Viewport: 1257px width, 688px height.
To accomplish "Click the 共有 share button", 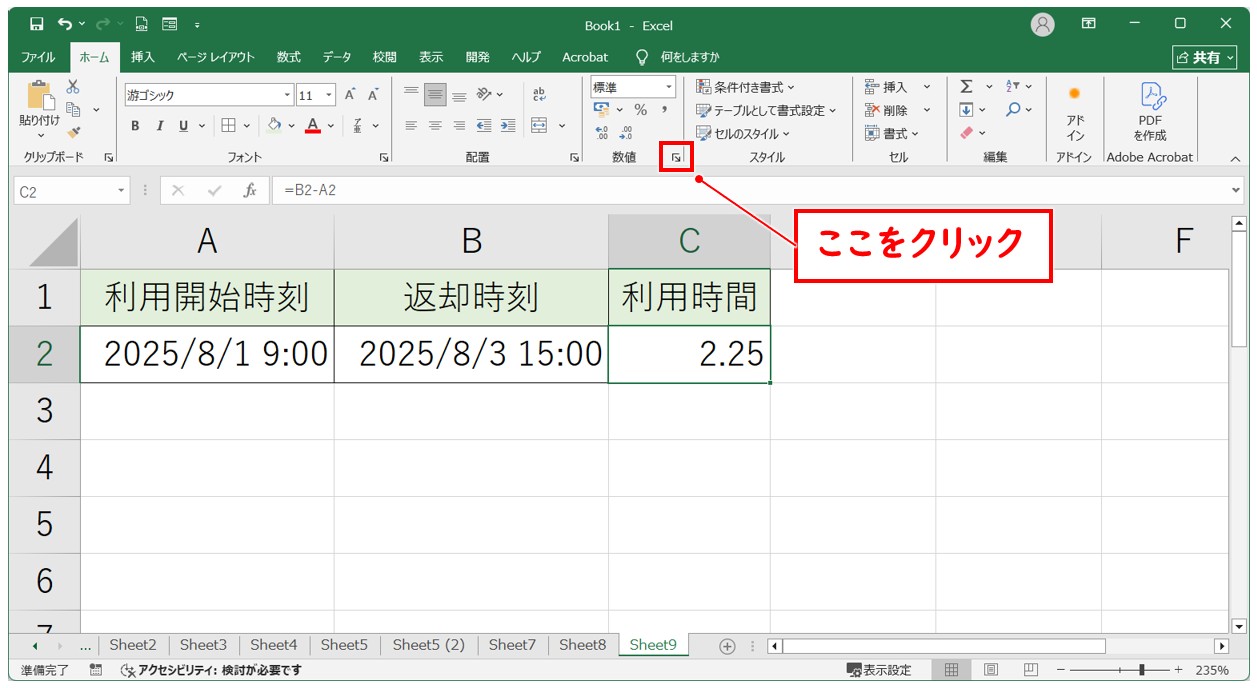I will pyautogui.click(x=1205, y=57).
